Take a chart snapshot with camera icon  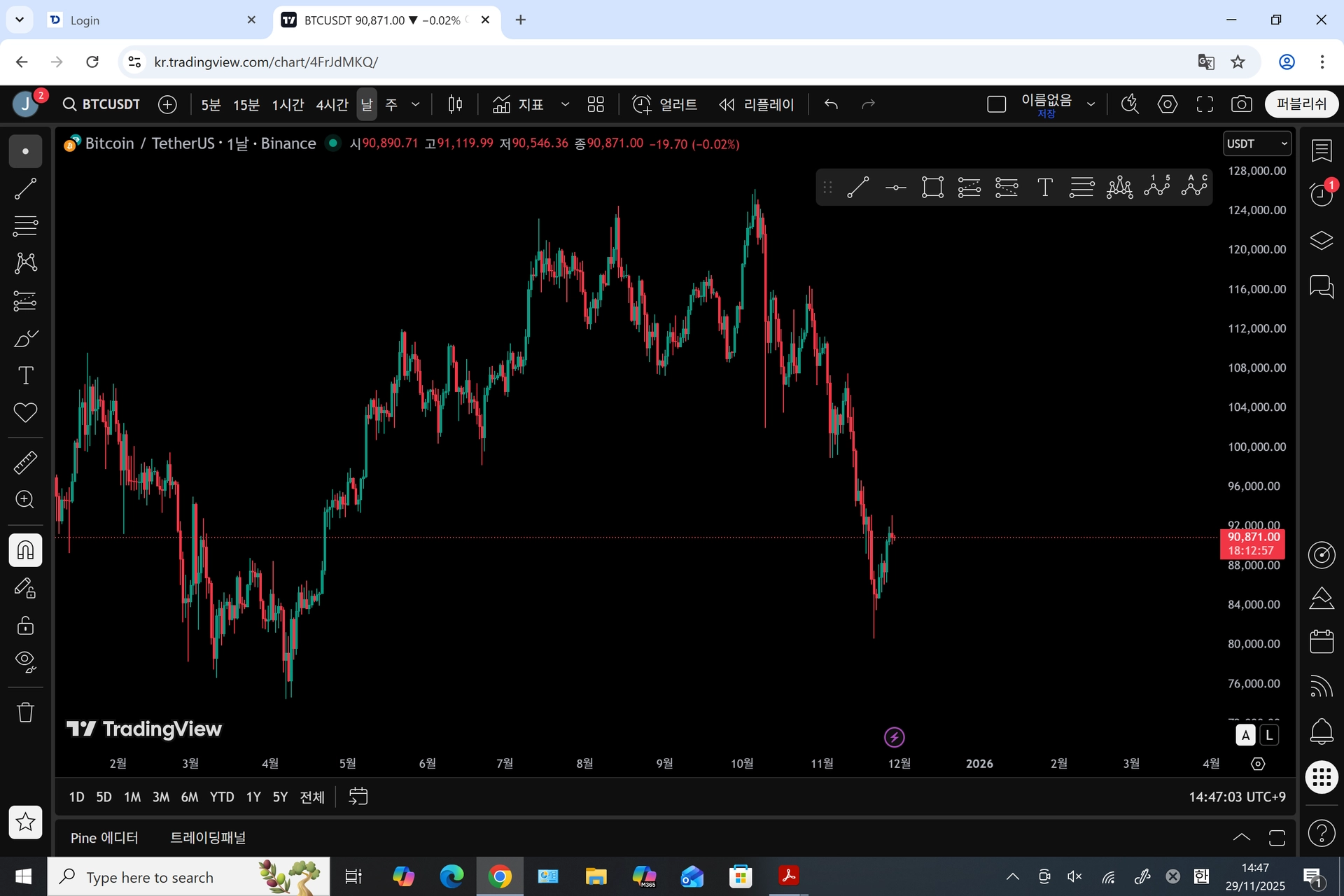click(1241, 104)
